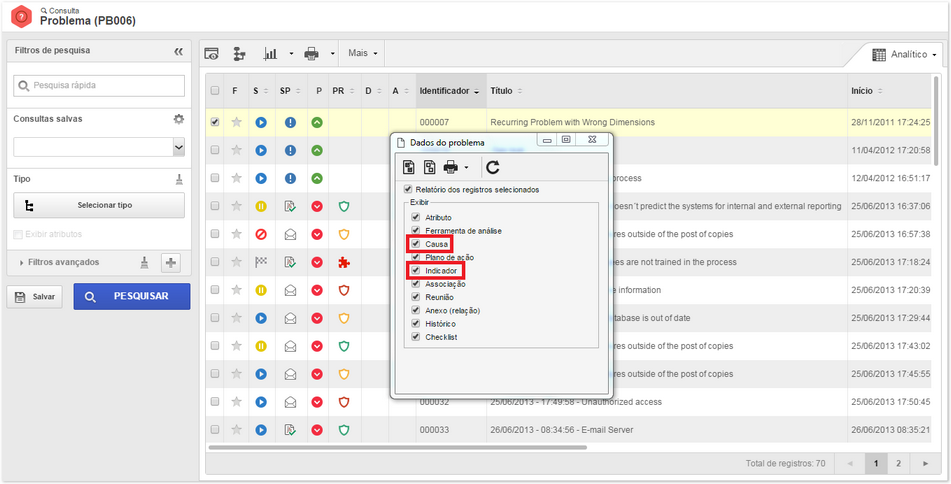Click the red Problema hexagon logo

(x=22, y=16)
